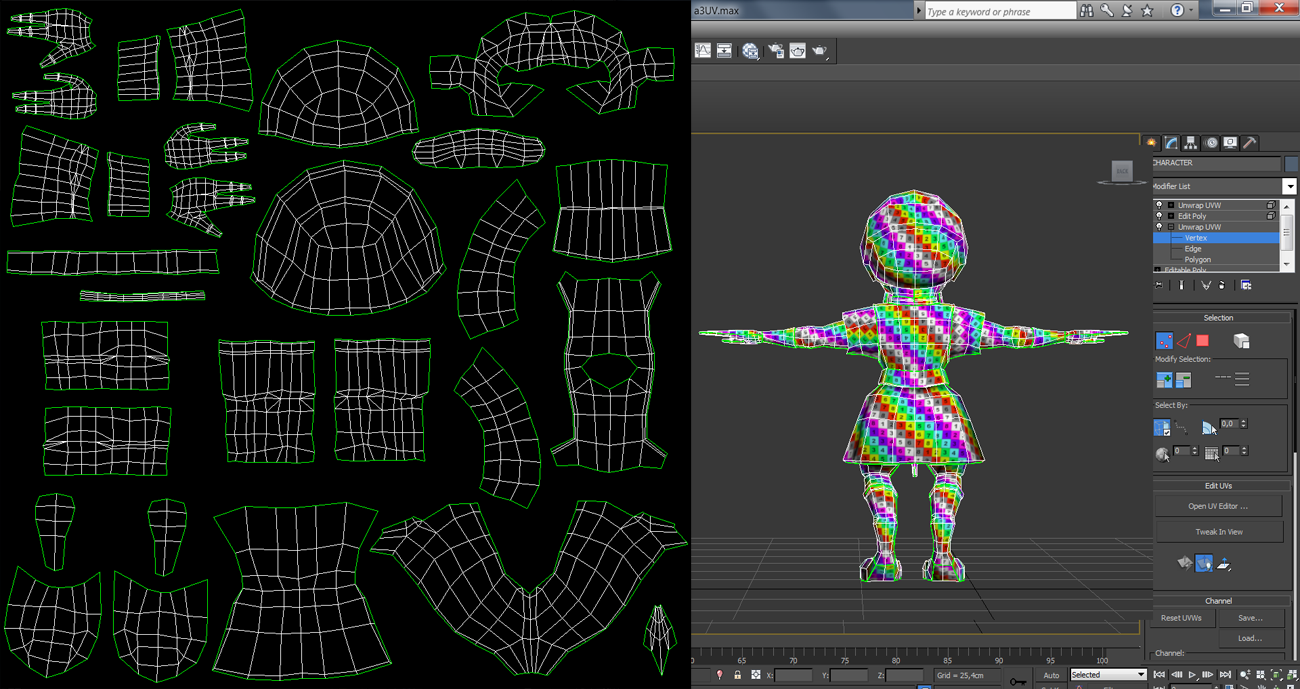Viewport: 1300px width, 689px height.
Task: Select the Vertex sub-object selection icon
Action: [x=1165, y=341]
